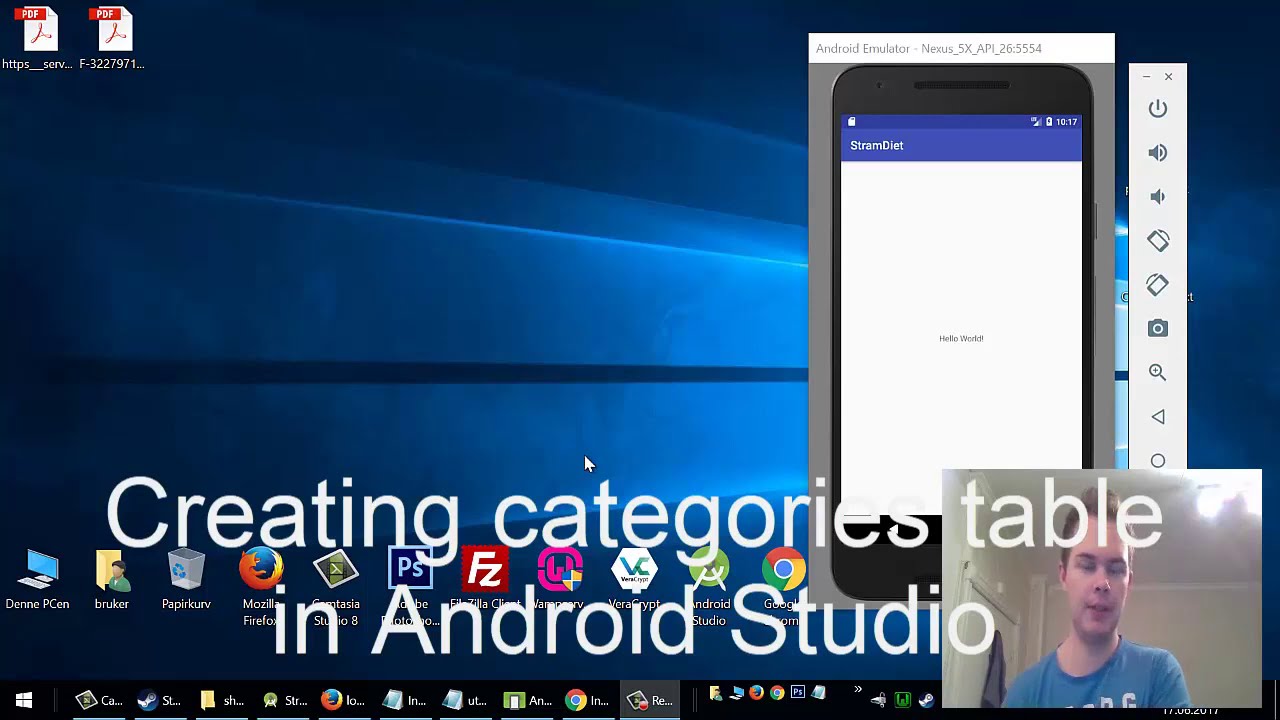The image size is (1280, 720).
Task: Select the F-3227971... PDF desktop file
Action: (112, 39)
